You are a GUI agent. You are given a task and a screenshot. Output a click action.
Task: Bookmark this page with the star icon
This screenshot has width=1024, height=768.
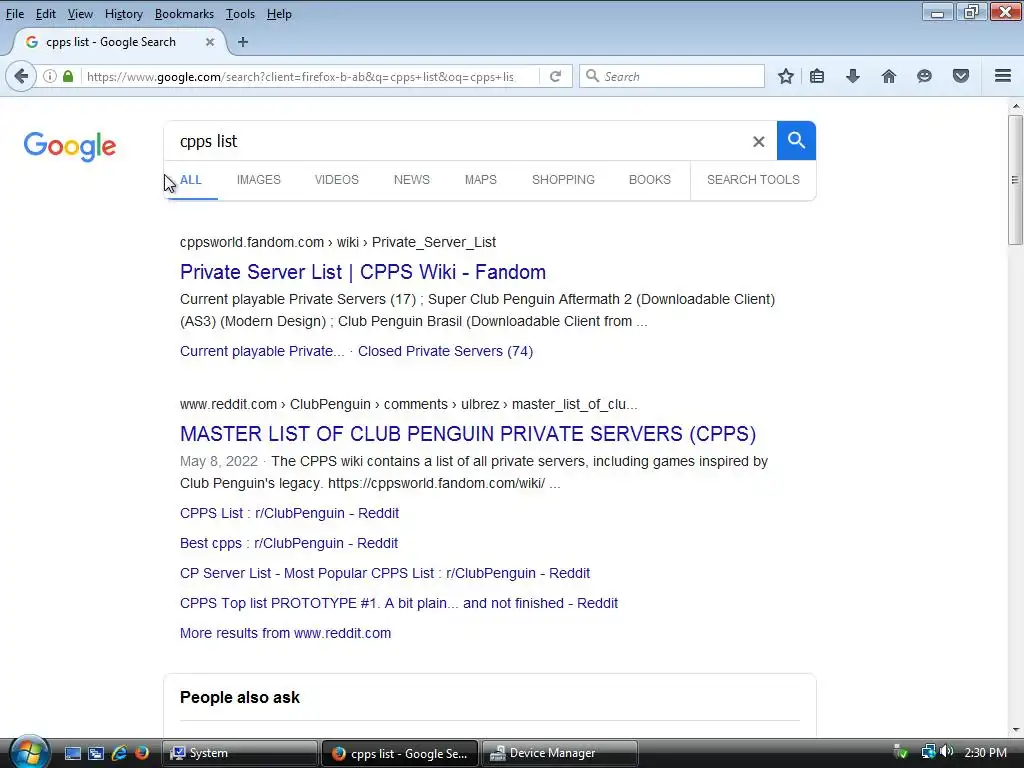786,76
